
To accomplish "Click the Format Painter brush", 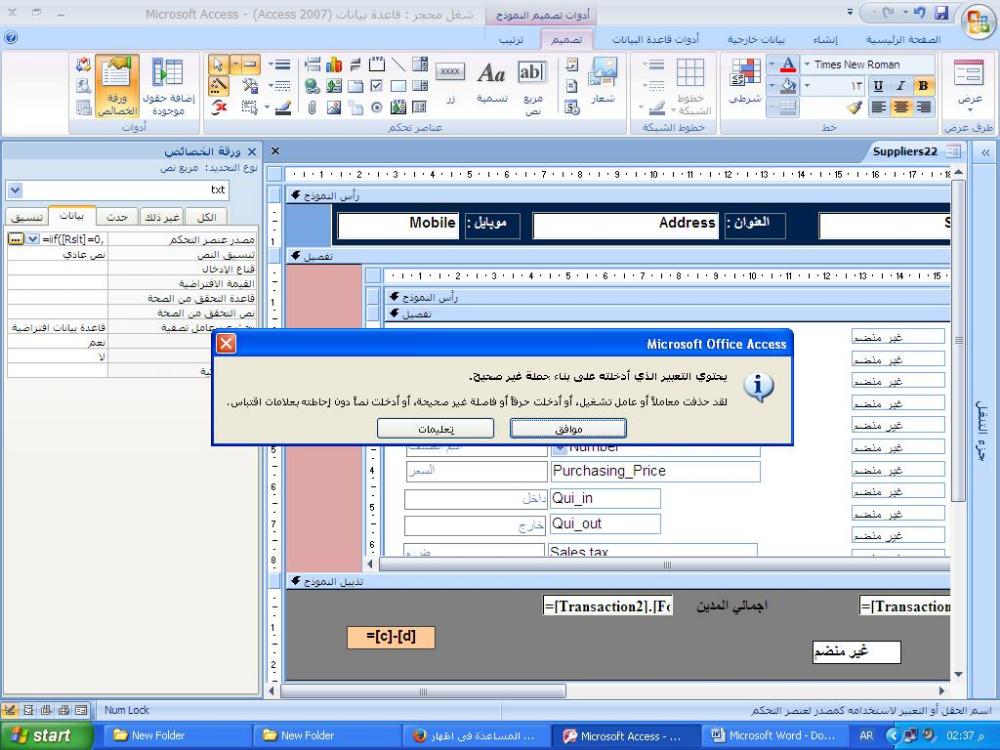I will [x=855, y=107].
